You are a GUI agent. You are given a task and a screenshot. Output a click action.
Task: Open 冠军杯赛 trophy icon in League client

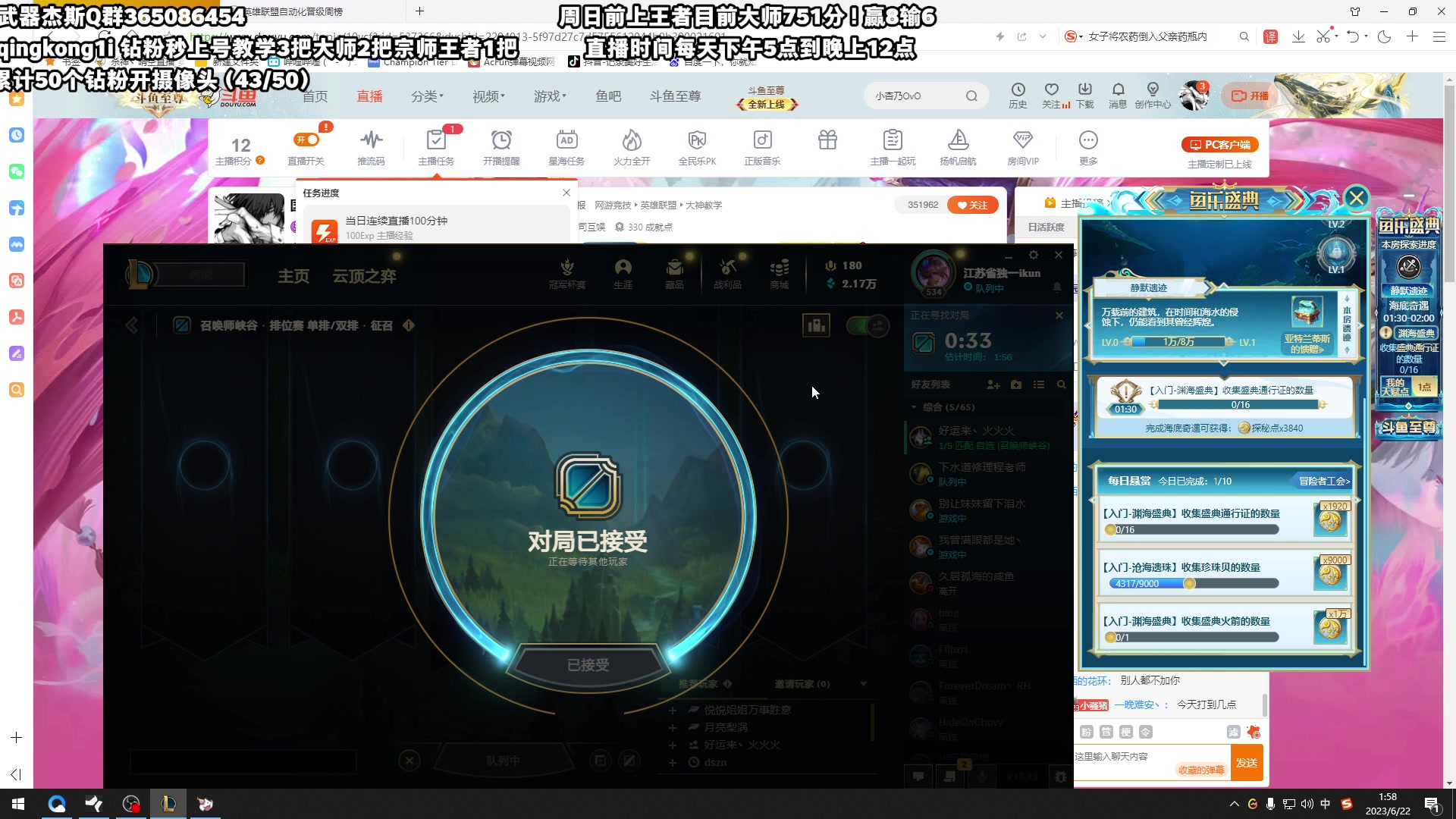[567, 274]
